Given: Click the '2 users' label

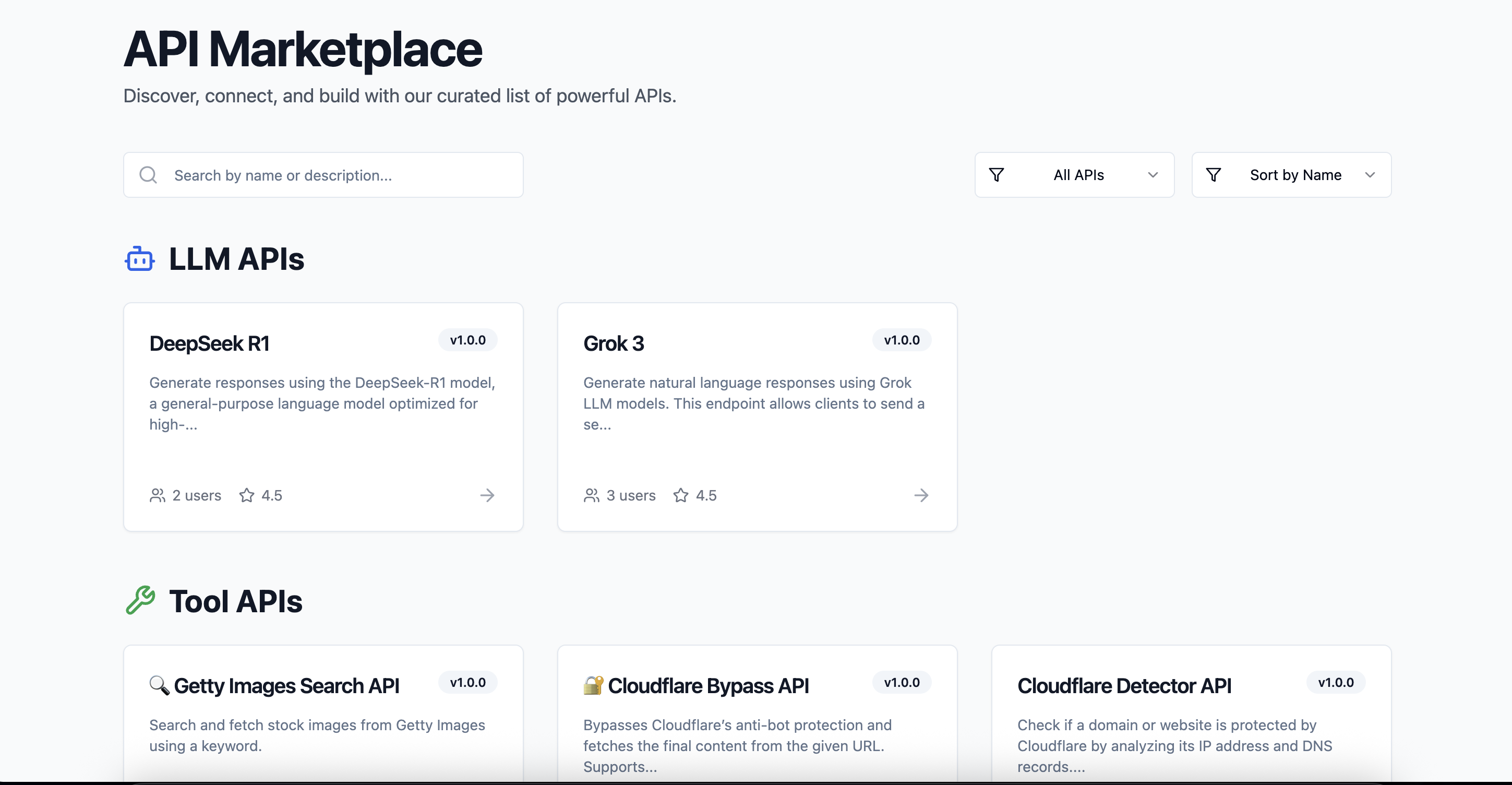Looking at the screenshot, I should click(x=197, y=495).
